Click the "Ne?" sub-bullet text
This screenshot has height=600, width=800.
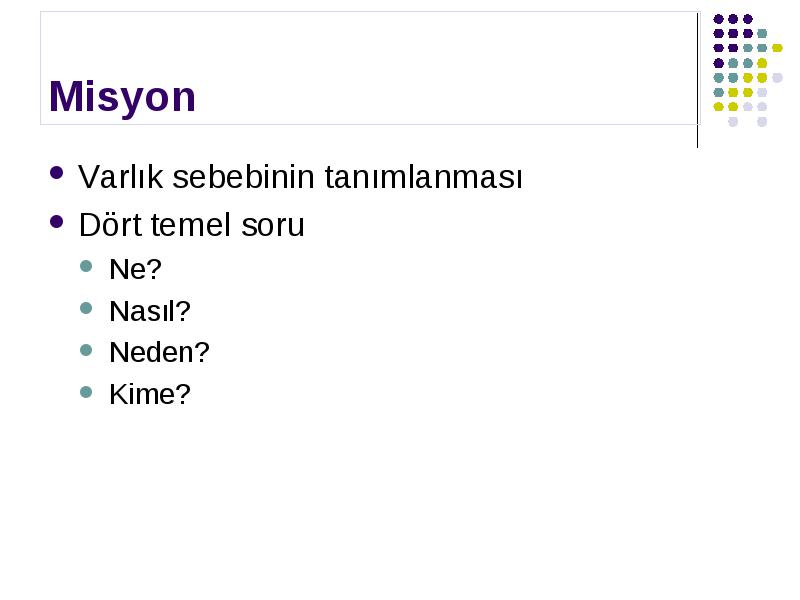pyautogui.click(x=135, y=269)
